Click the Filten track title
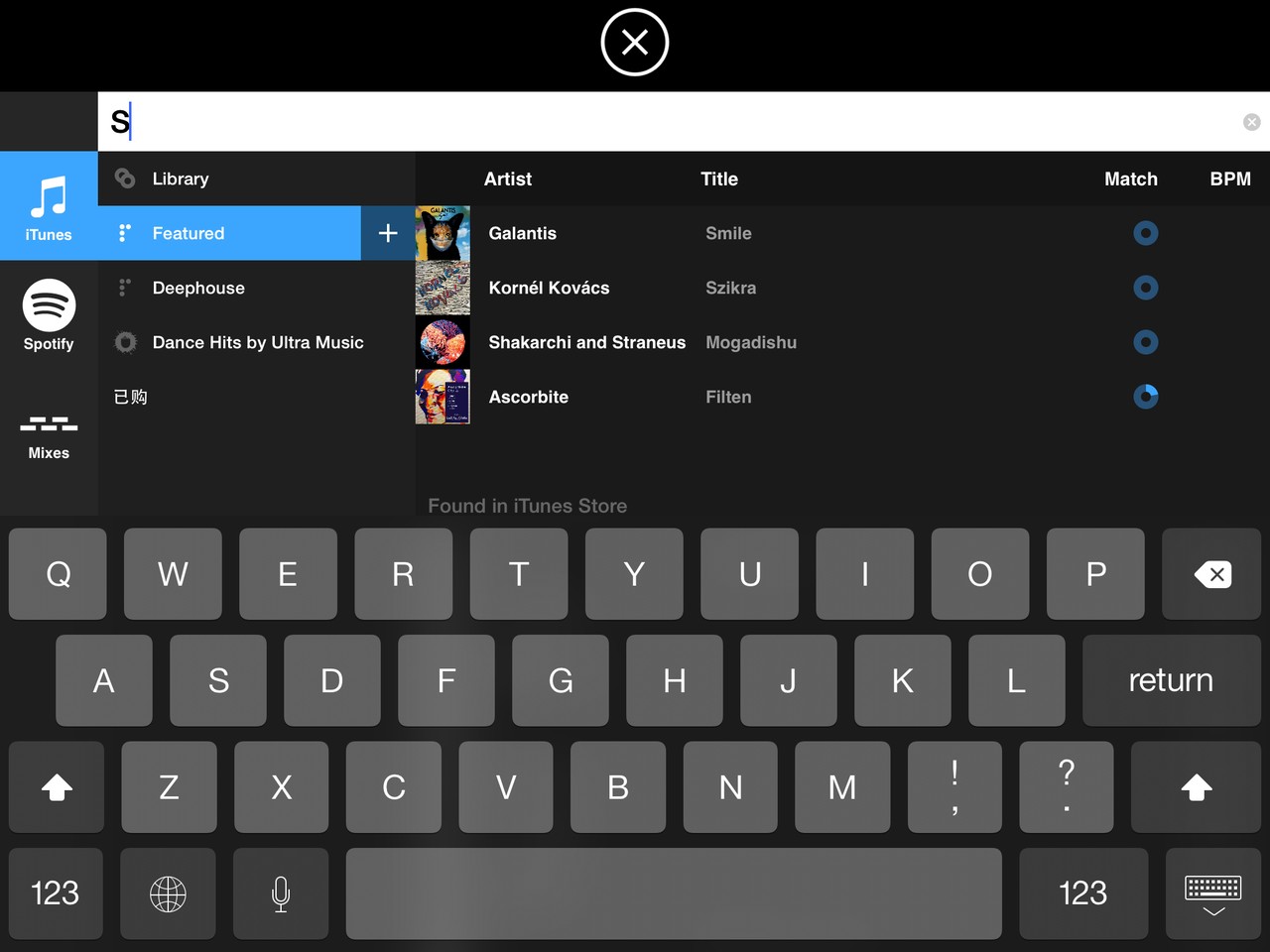Screen dimensions: 1270x952 click(728, 397)
